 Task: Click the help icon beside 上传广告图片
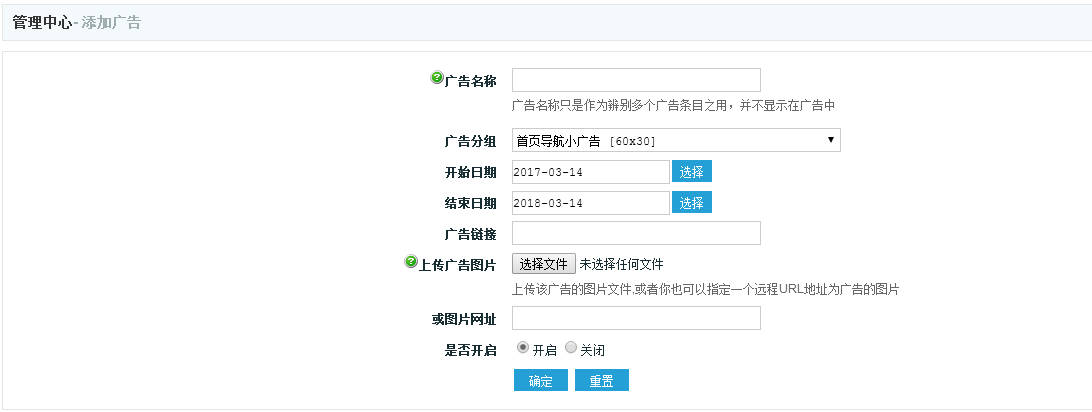click(411, 261)
